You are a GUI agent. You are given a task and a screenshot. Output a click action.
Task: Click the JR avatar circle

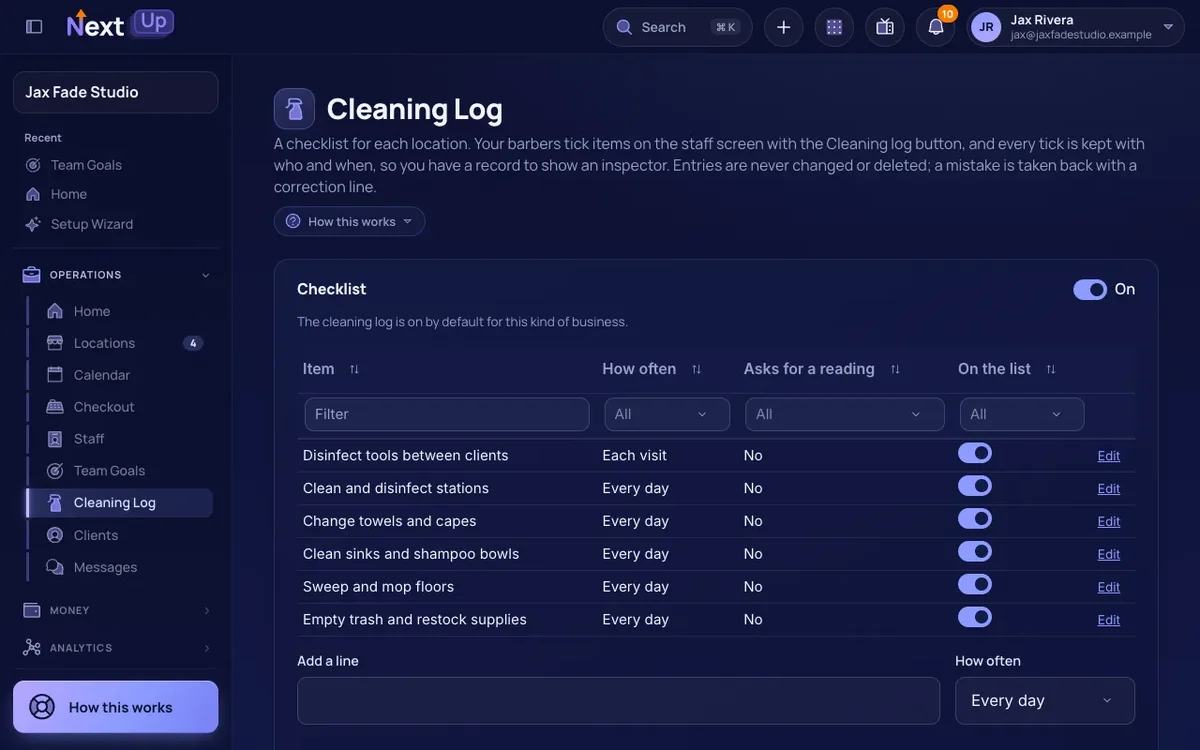tap(986, 27)
